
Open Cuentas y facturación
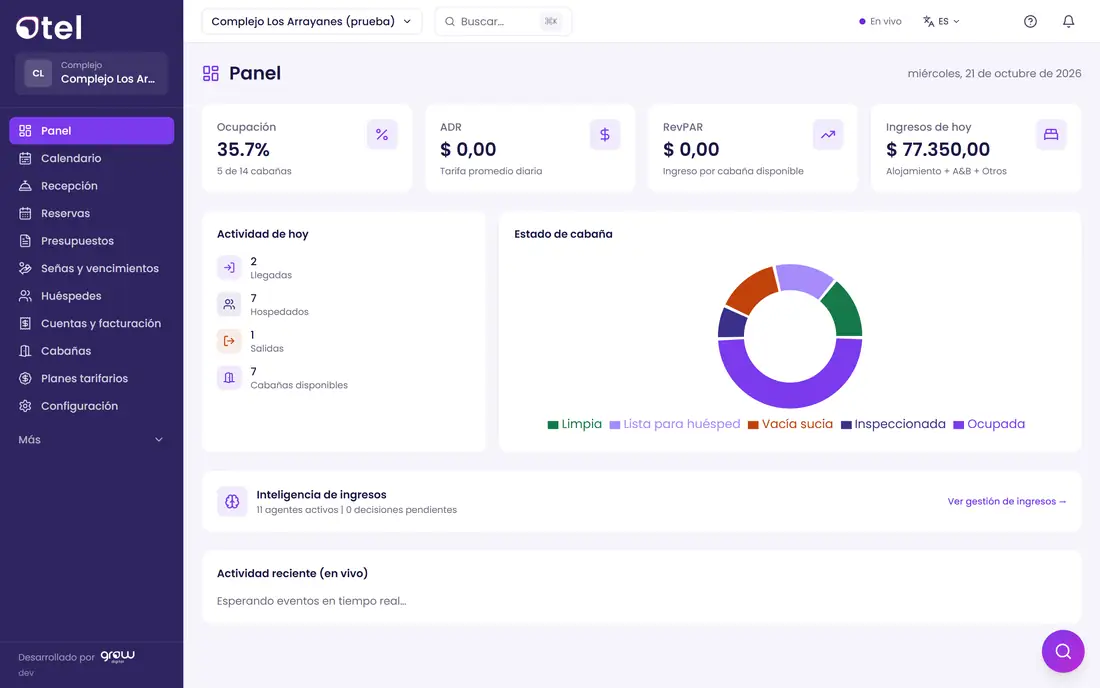click(x=91, y=323)
